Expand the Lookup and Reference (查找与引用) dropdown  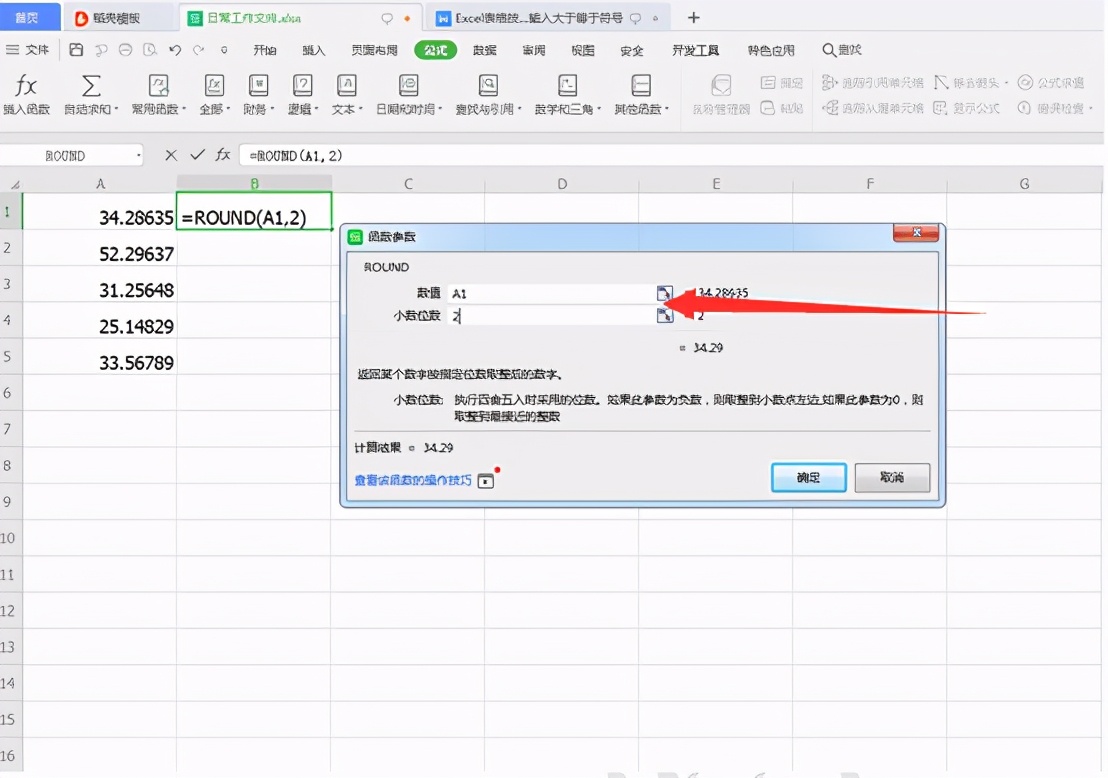(x=488, y=109)
